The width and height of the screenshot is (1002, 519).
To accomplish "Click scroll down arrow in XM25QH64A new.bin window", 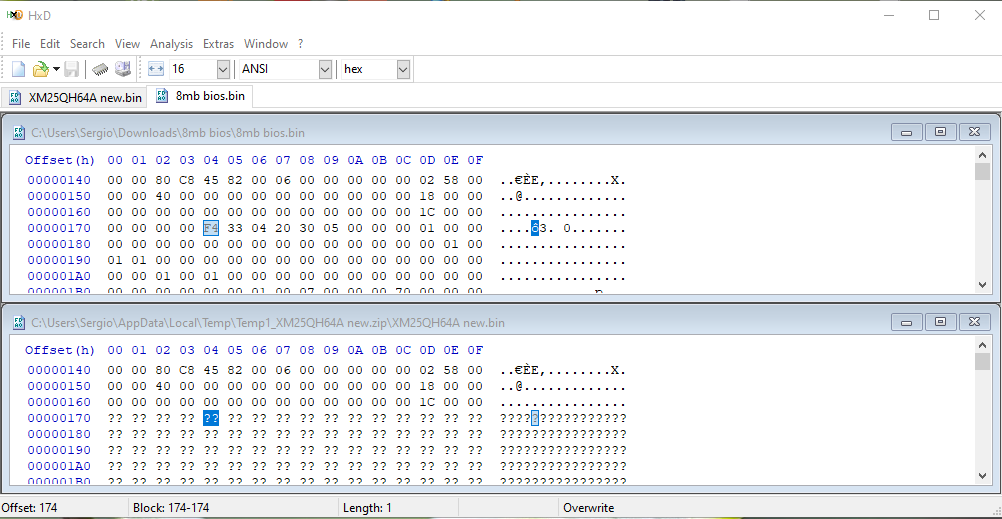I will tap(983, 476).
